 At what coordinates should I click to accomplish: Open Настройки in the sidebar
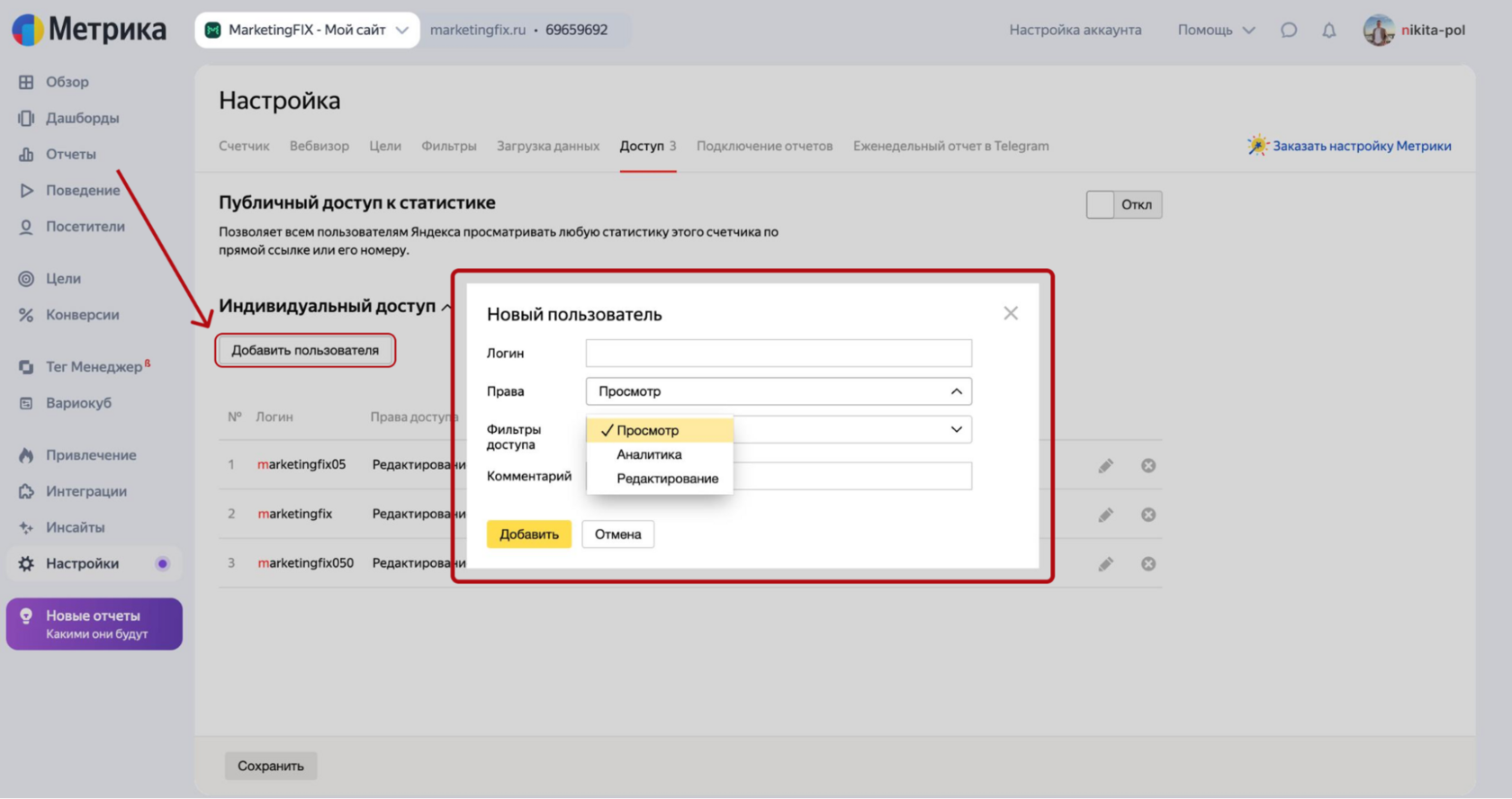[x=94, y=563]
